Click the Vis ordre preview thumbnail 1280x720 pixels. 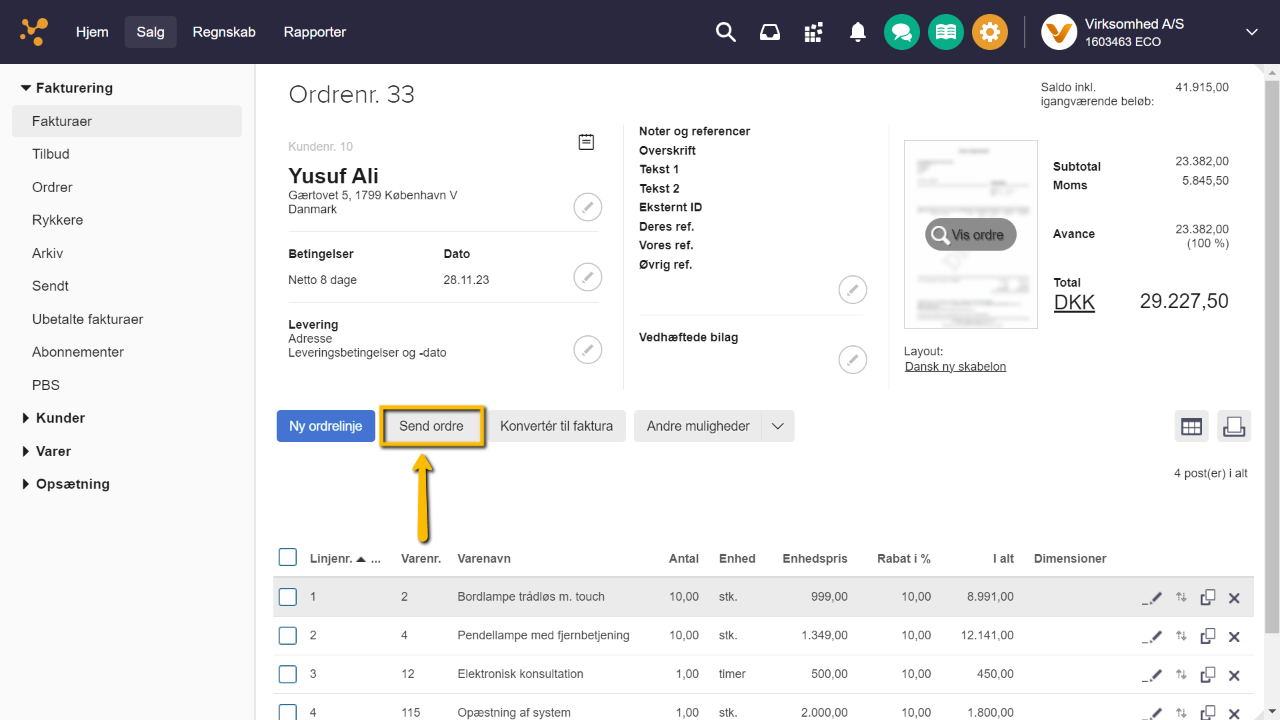970,235
